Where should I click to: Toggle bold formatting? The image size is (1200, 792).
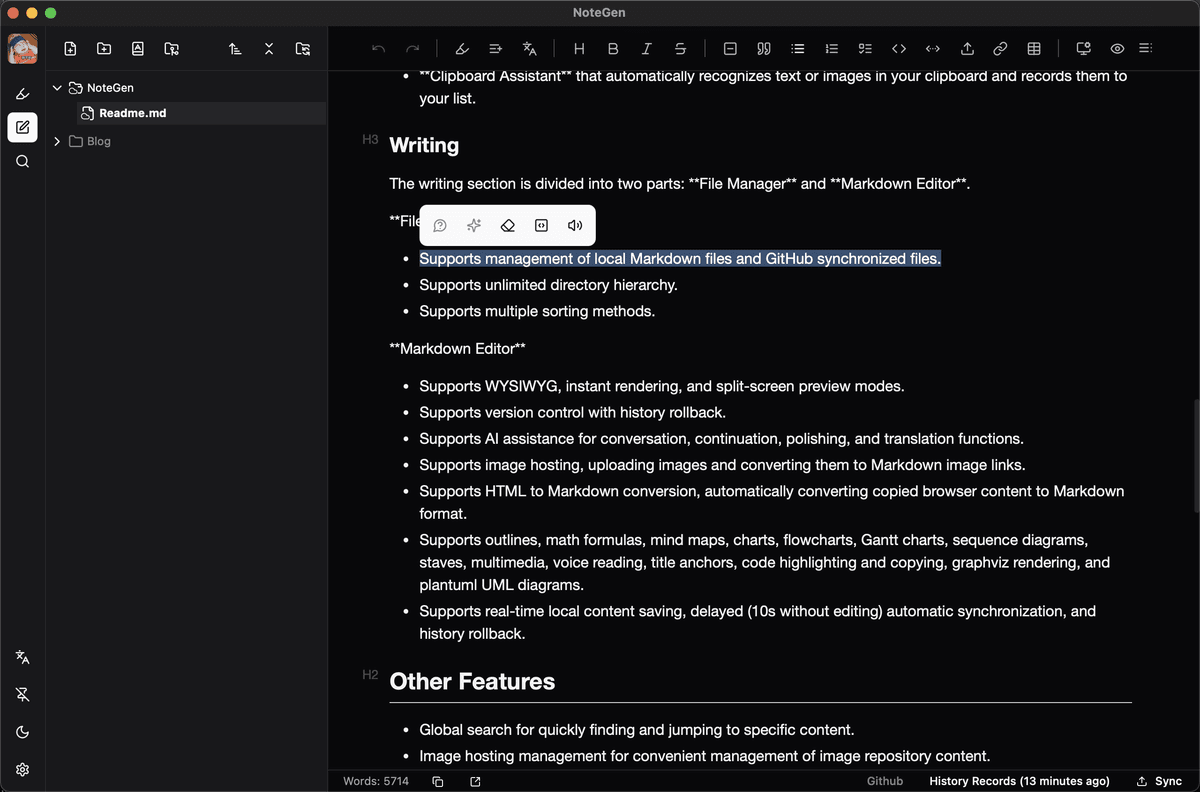pyautogui.click(x=613, y=48)
